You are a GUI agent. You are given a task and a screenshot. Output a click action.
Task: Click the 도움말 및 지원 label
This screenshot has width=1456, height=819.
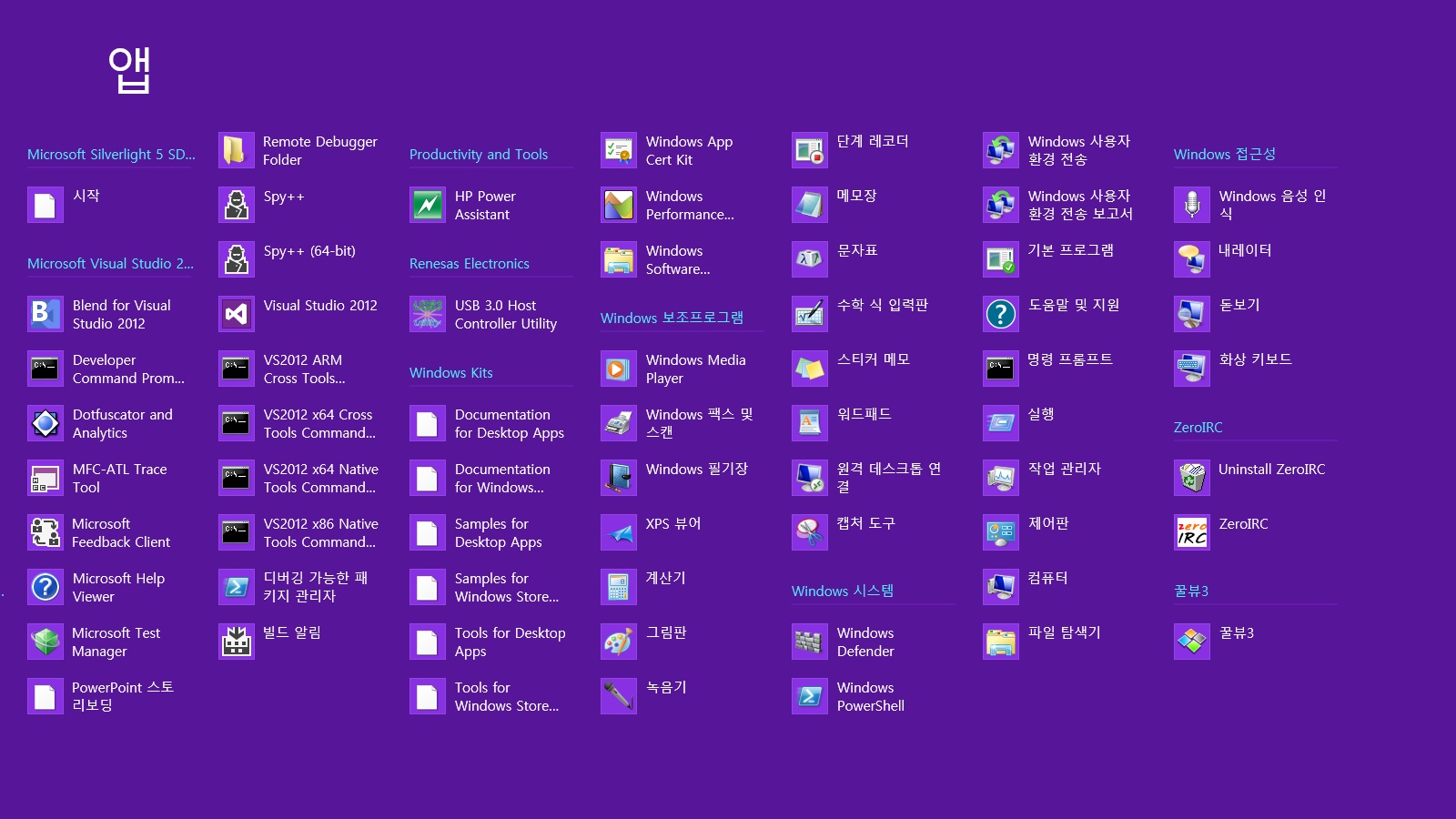pos(1074,306)
